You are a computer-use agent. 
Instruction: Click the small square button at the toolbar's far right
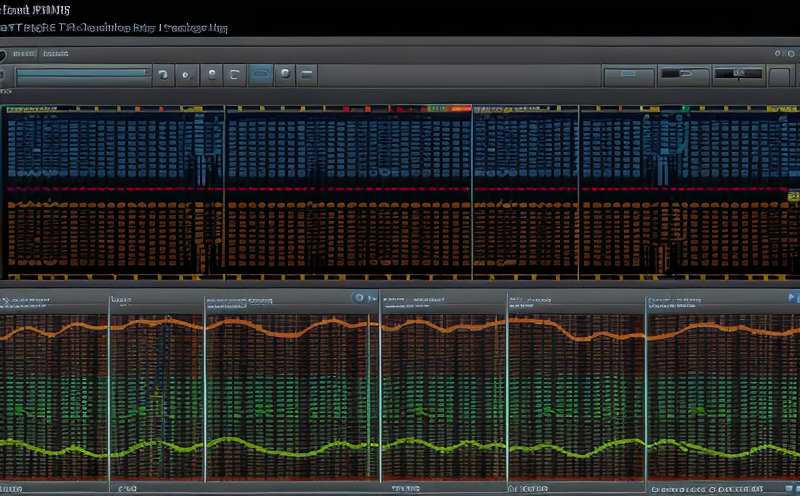click(x=781, y=75)
